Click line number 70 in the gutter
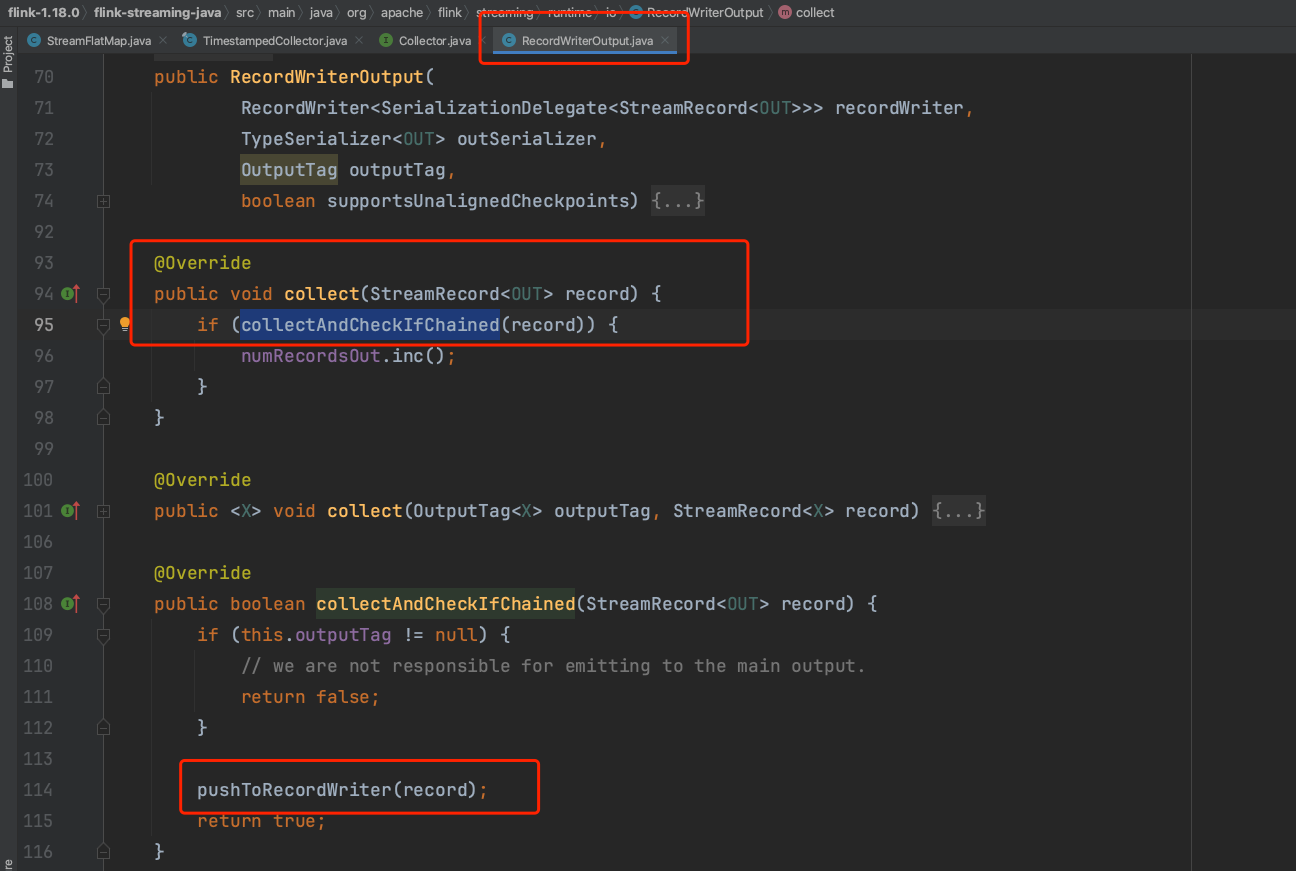This screenshot has width=1296, height=871. pyautogui.click(x=43, y=77)
